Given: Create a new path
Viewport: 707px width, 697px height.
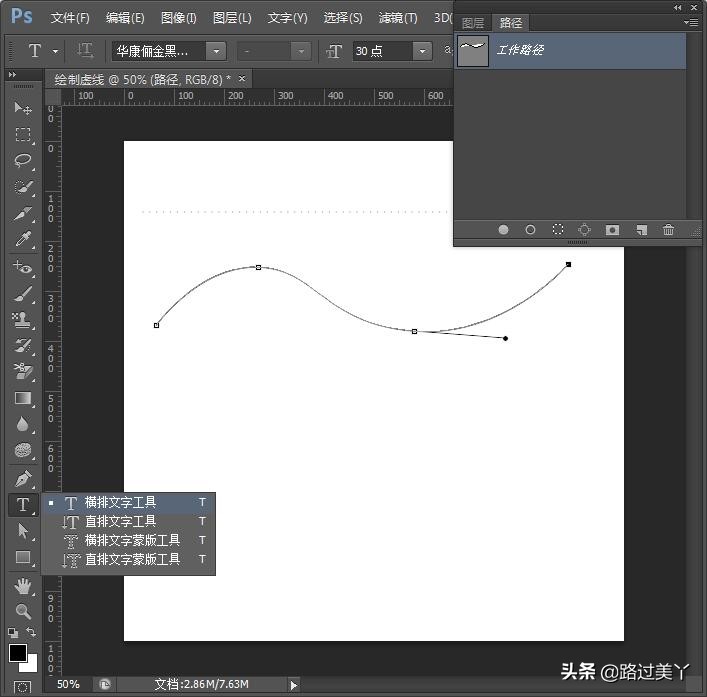Looking at the screenshot, I should [642, 230].
